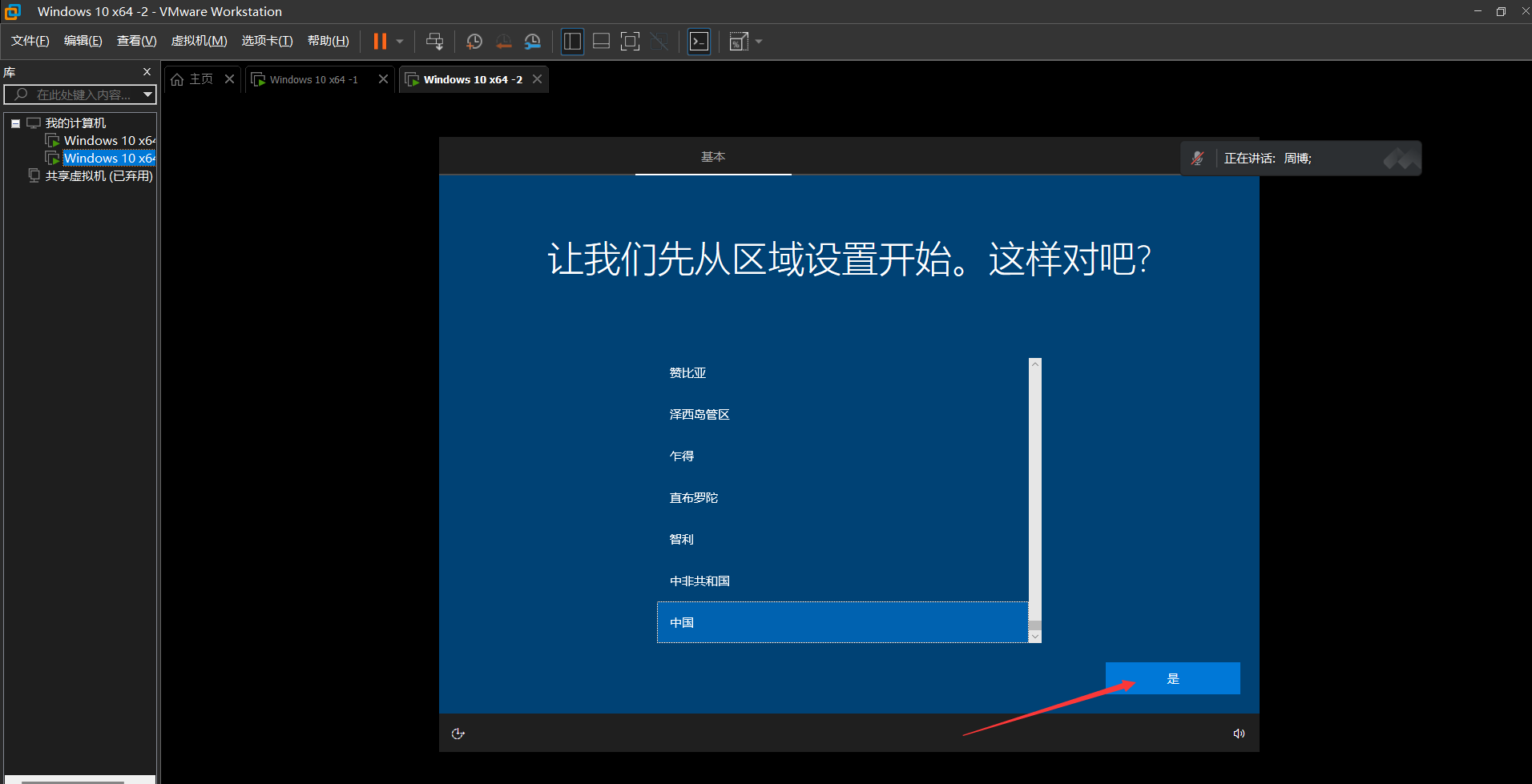Select 中国 in the region list
This screenshot has height=784, width=1532.
pyautogui.click(x=842, y=622)
